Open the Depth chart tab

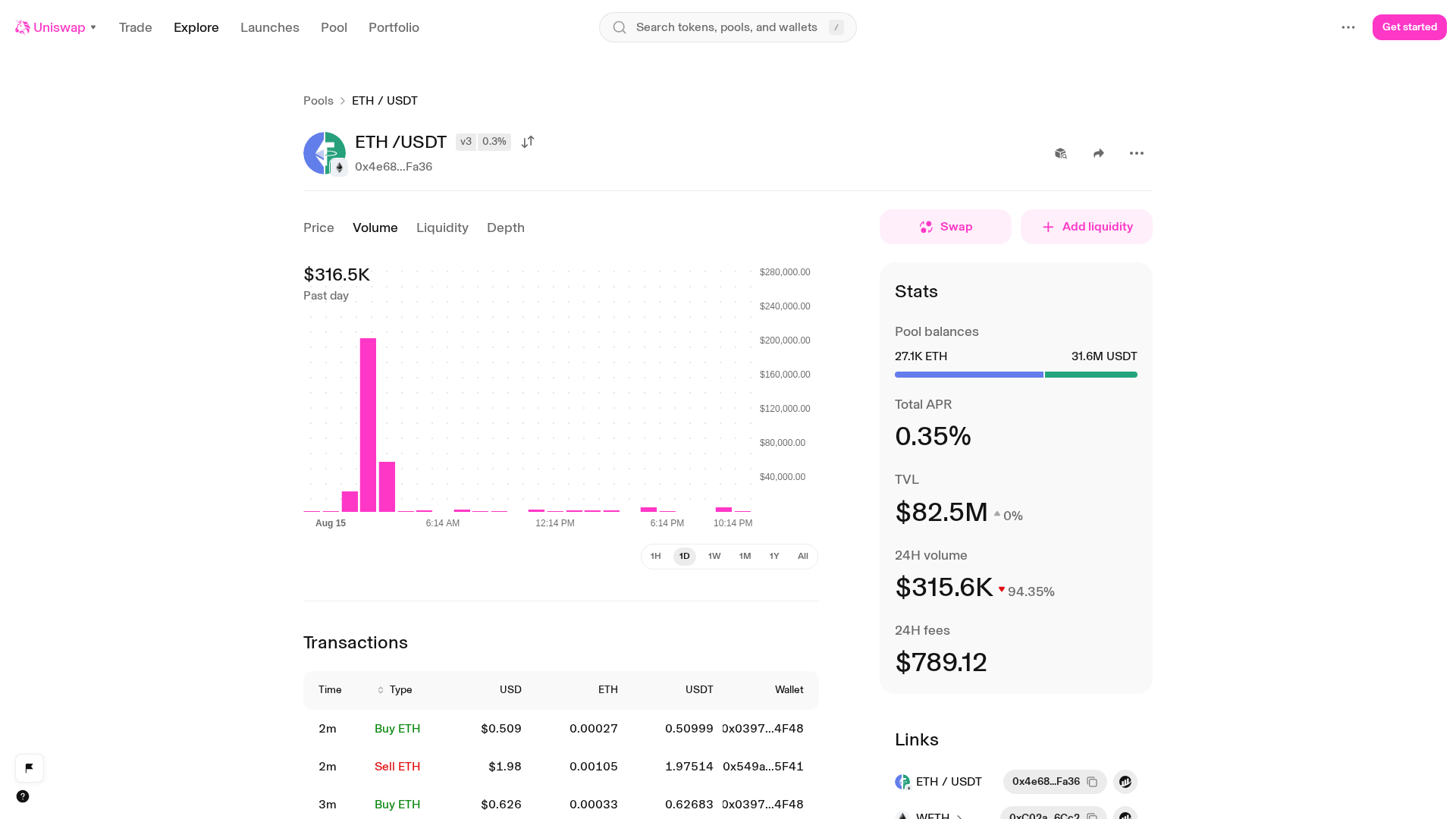tap(506, 227)
